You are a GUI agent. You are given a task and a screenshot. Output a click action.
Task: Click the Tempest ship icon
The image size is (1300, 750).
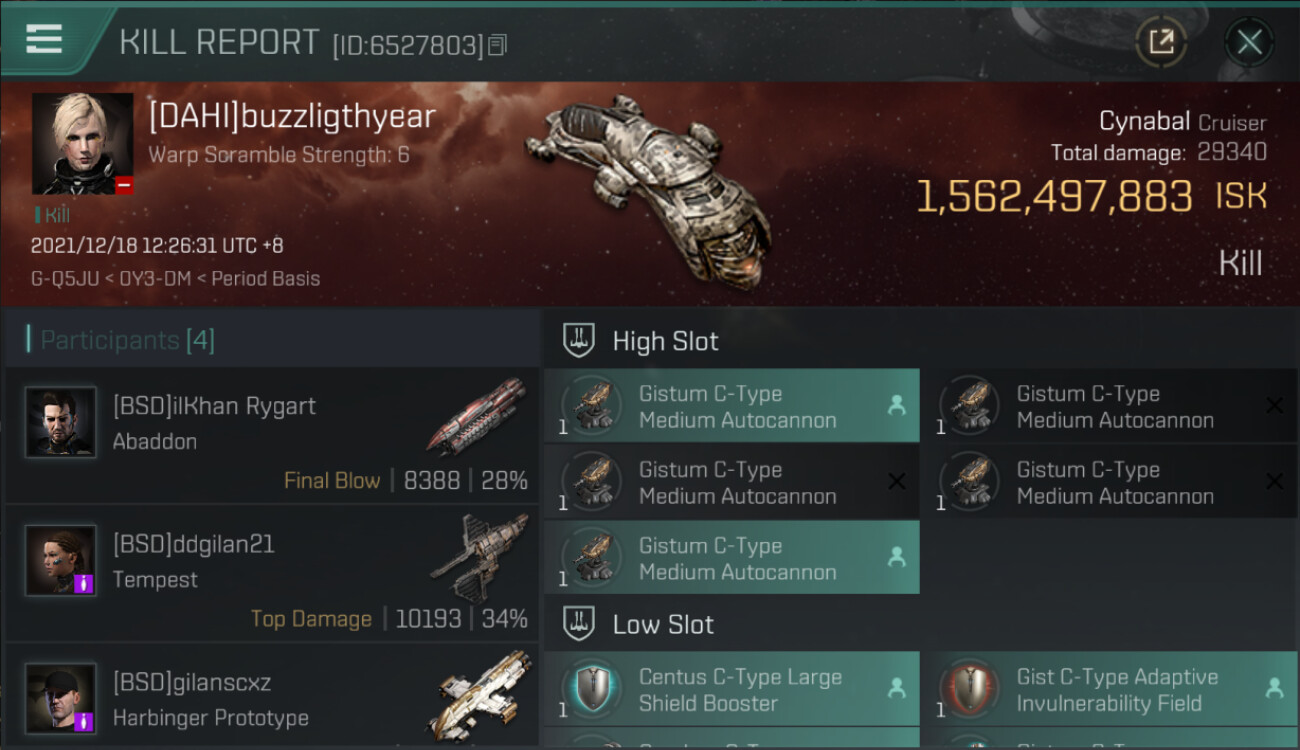pos(478,557)
